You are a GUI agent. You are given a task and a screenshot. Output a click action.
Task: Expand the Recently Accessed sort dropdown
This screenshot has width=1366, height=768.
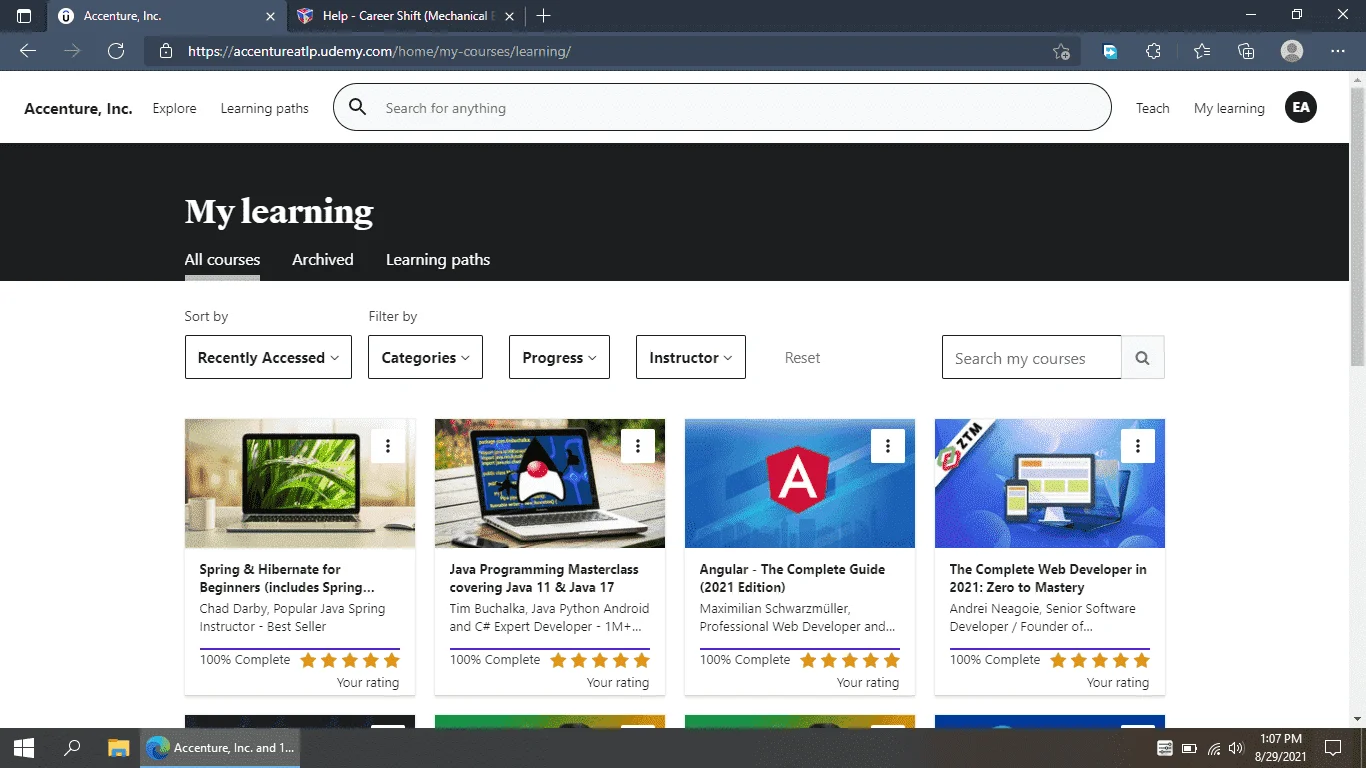pos(268,357)
